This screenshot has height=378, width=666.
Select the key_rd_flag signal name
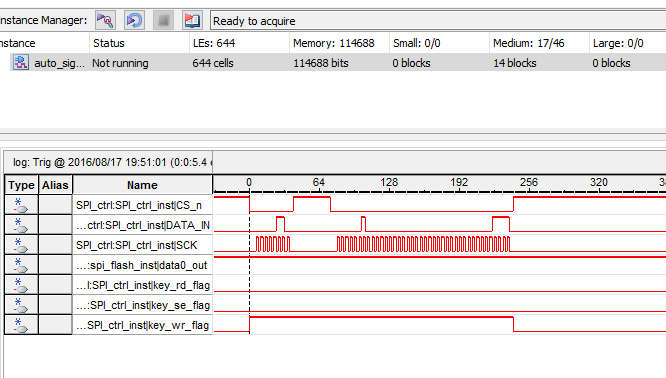[x=142, y=285]
